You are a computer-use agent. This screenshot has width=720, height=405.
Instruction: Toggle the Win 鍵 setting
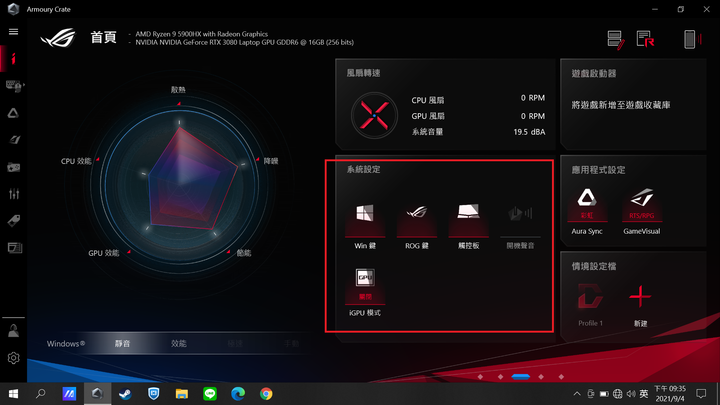365,226
